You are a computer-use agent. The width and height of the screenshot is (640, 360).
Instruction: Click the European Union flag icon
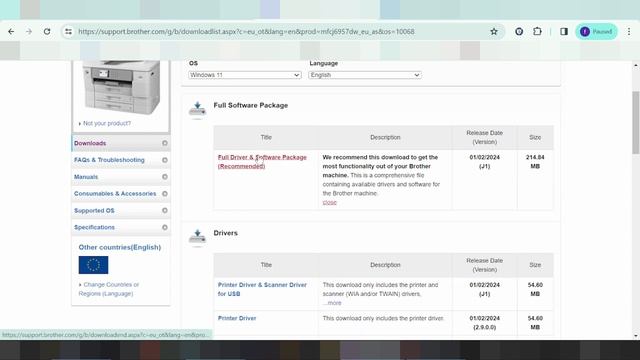pos(93,265)
